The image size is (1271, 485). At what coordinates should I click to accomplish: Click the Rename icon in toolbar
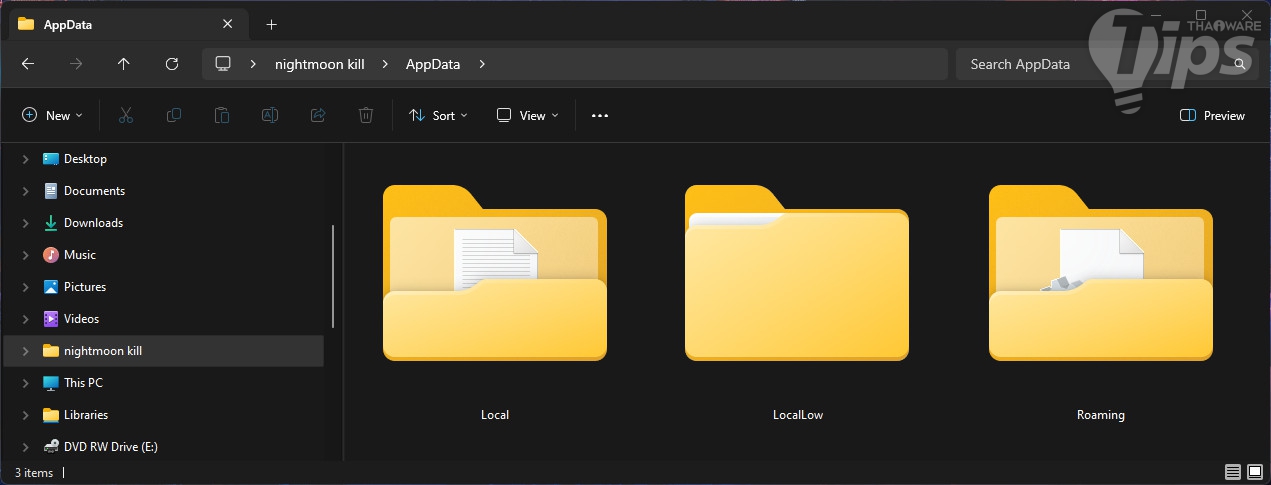tap(270, 116)
